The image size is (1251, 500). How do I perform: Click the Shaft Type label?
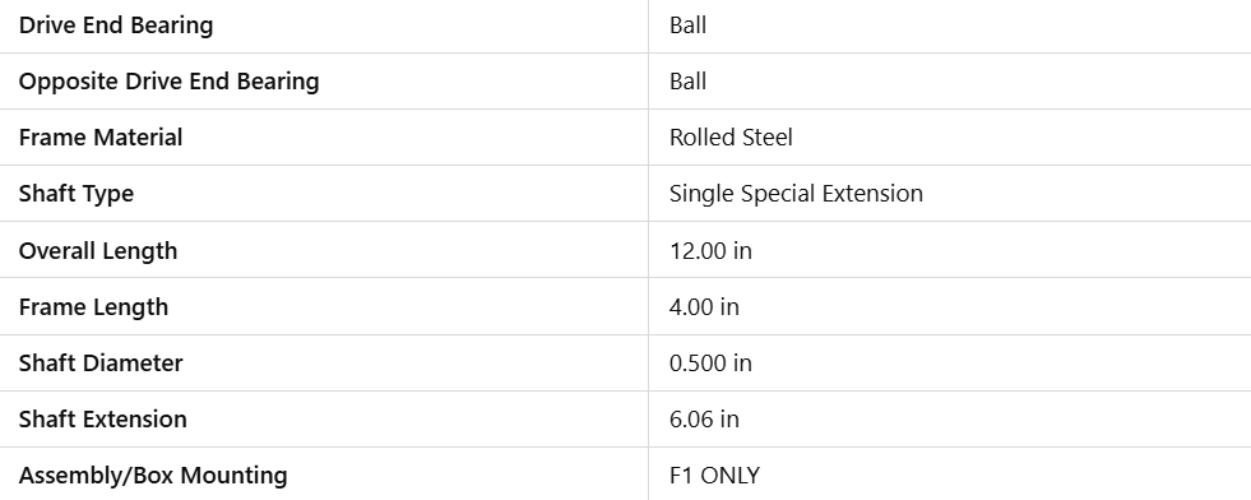76,194
